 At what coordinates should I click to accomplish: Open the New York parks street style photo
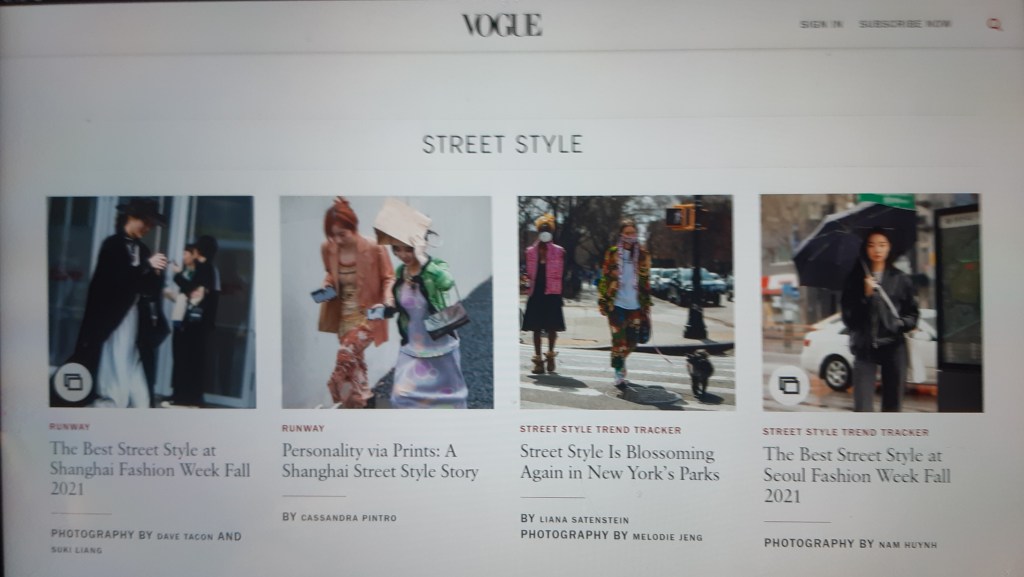626,303
